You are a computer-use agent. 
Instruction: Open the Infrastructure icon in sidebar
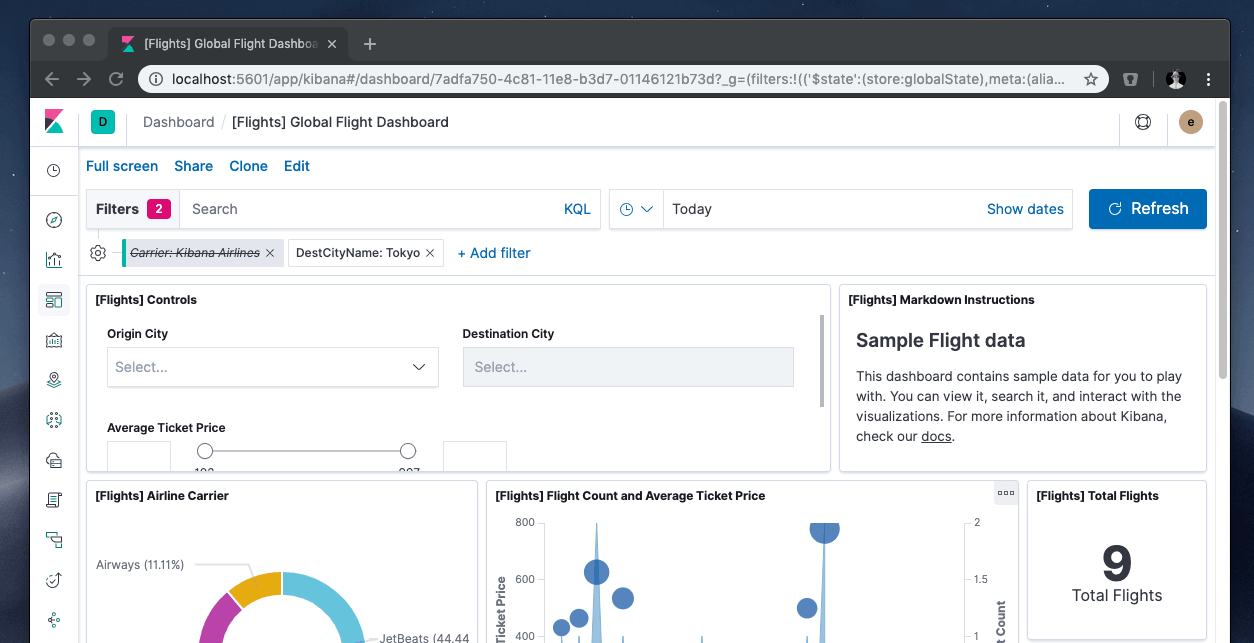click(x=54, y=460)
